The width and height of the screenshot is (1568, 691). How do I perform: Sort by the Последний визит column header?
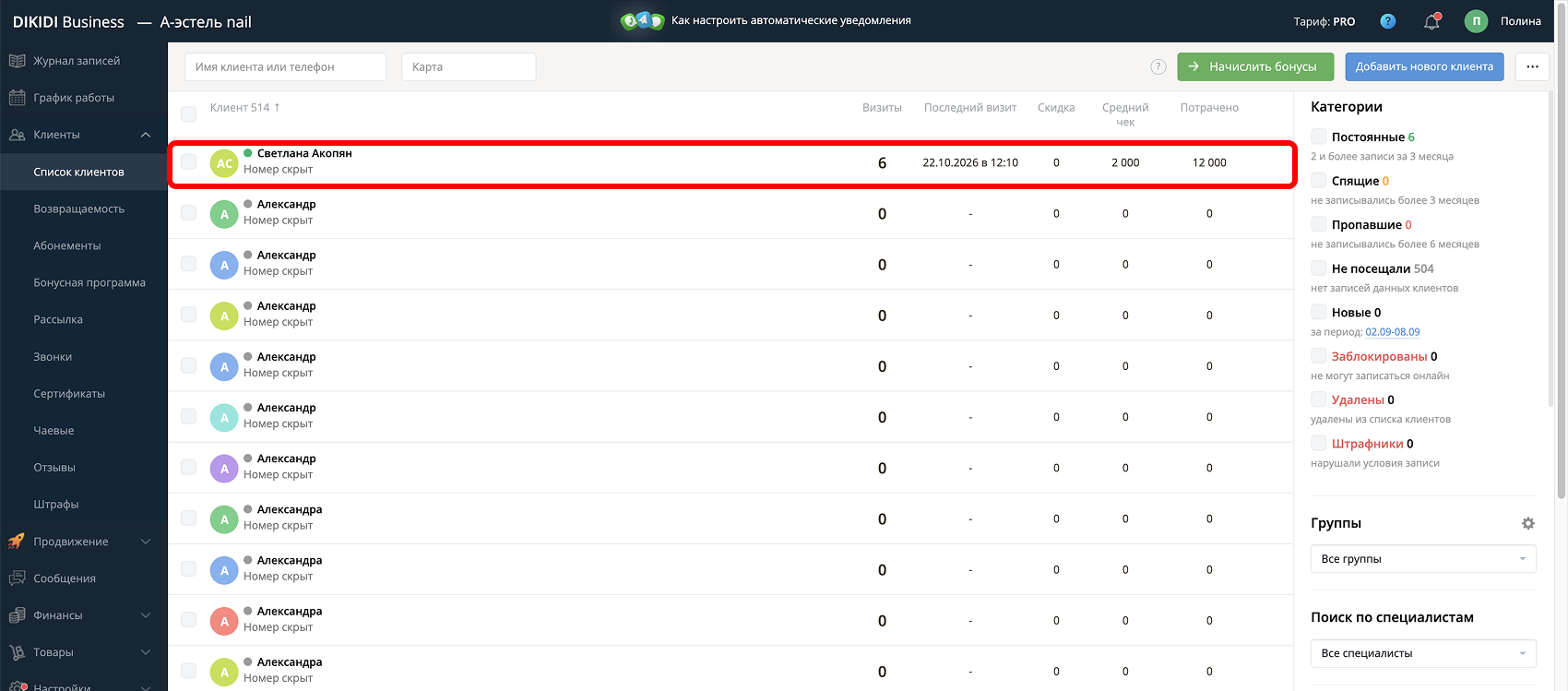click(x=970, y=108)
